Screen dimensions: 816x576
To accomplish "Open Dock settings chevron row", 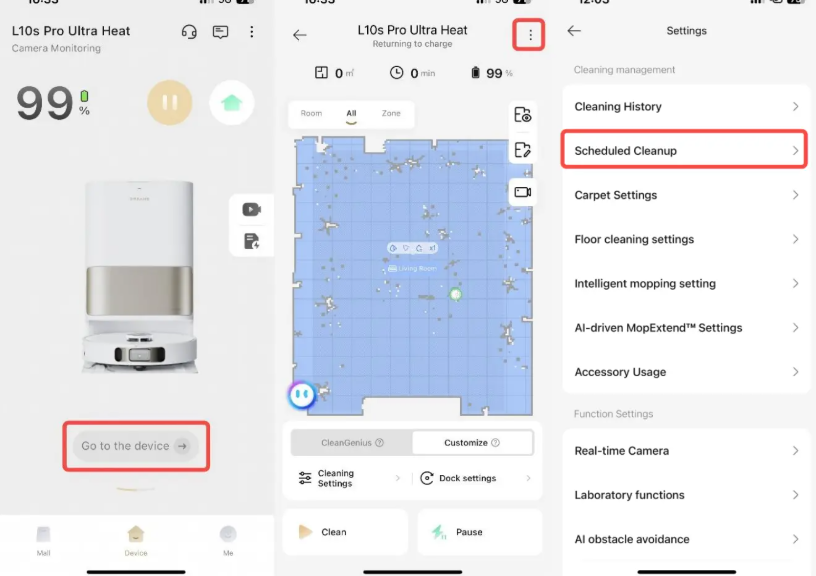I will coord(477,479).
